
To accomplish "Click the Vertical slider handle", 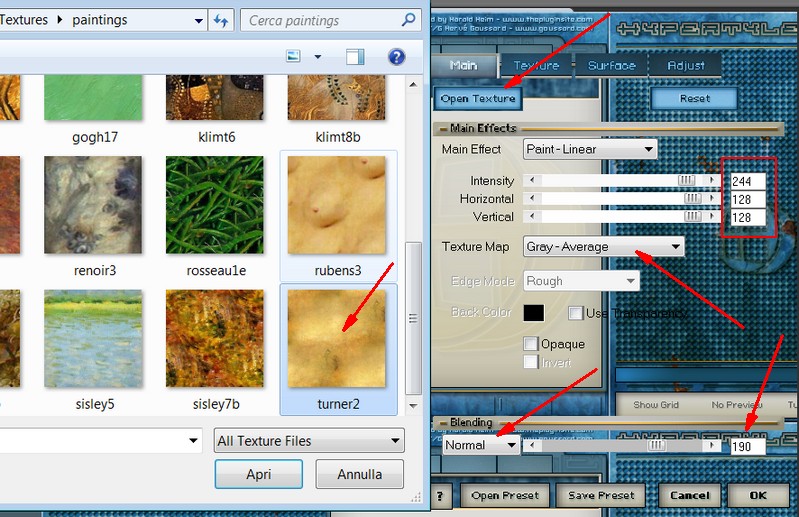I will 693,216.
